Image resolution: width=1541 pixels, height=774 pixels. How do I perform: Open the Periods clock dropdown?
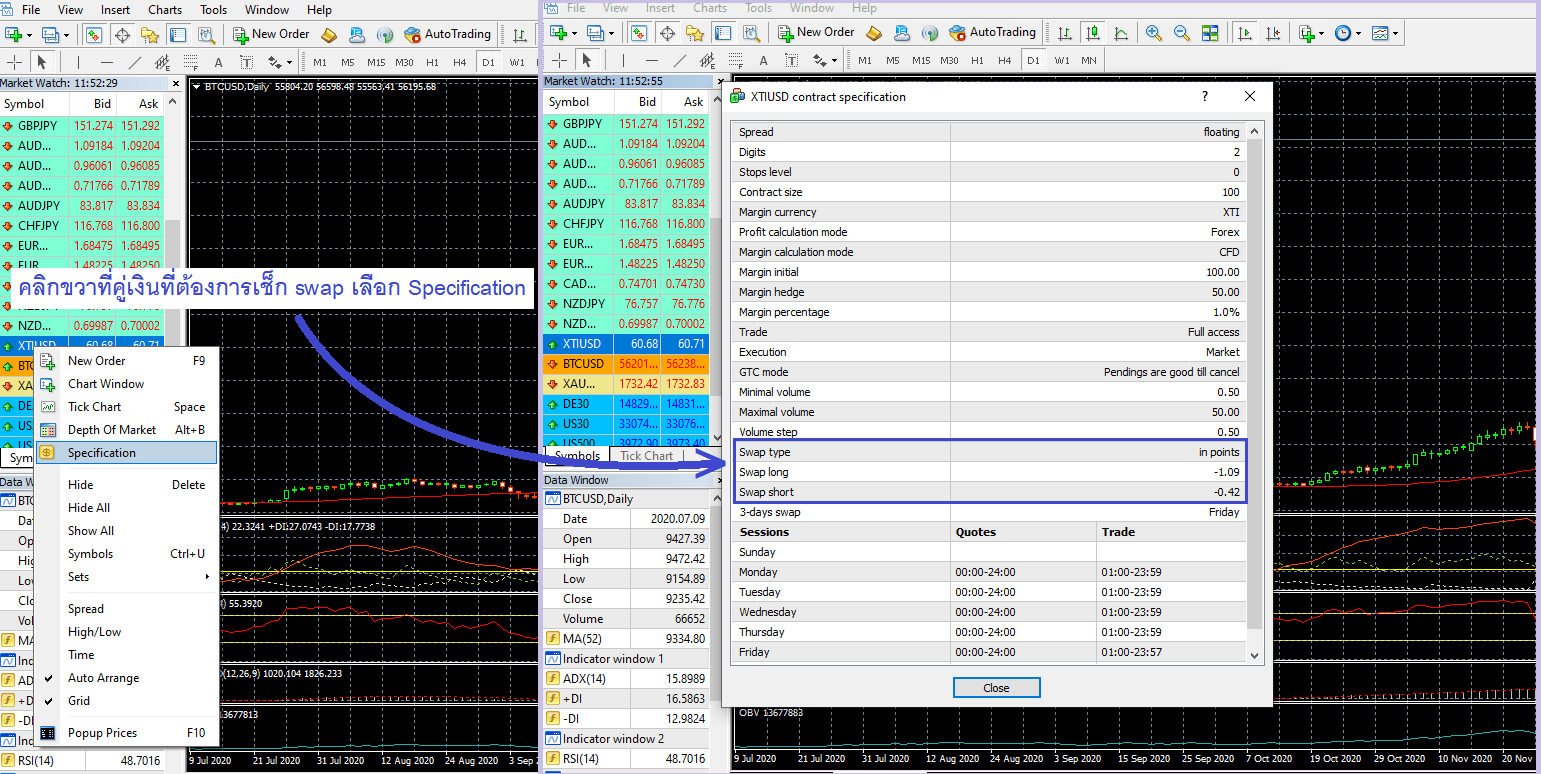click(x=1346, y=33)
